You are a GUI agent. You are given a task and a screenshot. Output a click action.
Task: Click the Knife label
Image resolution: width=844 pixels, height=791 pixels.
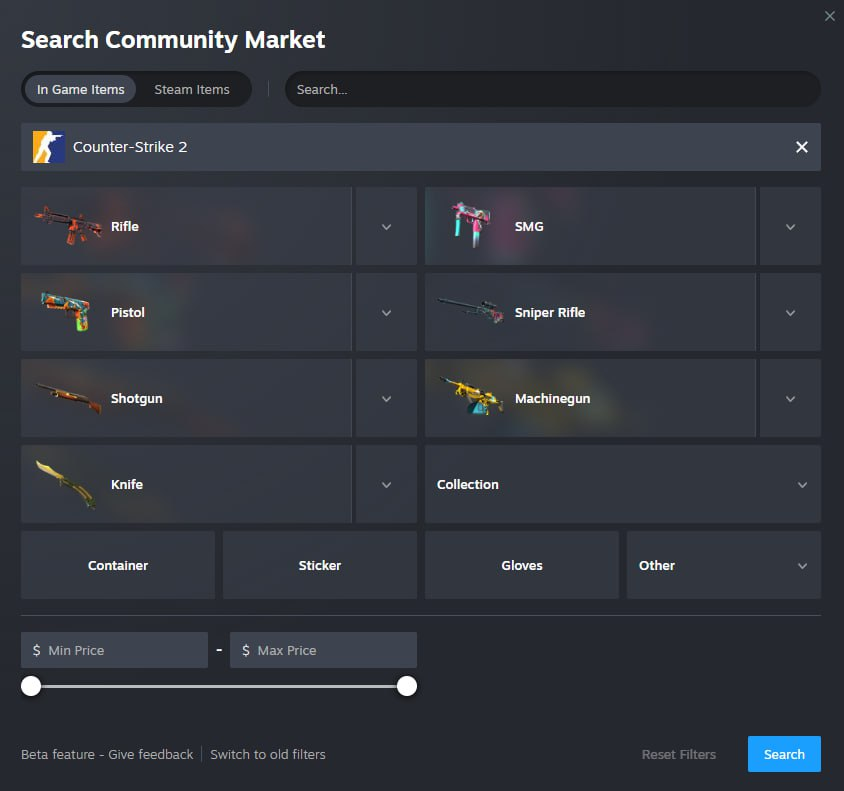pos(127,484)
